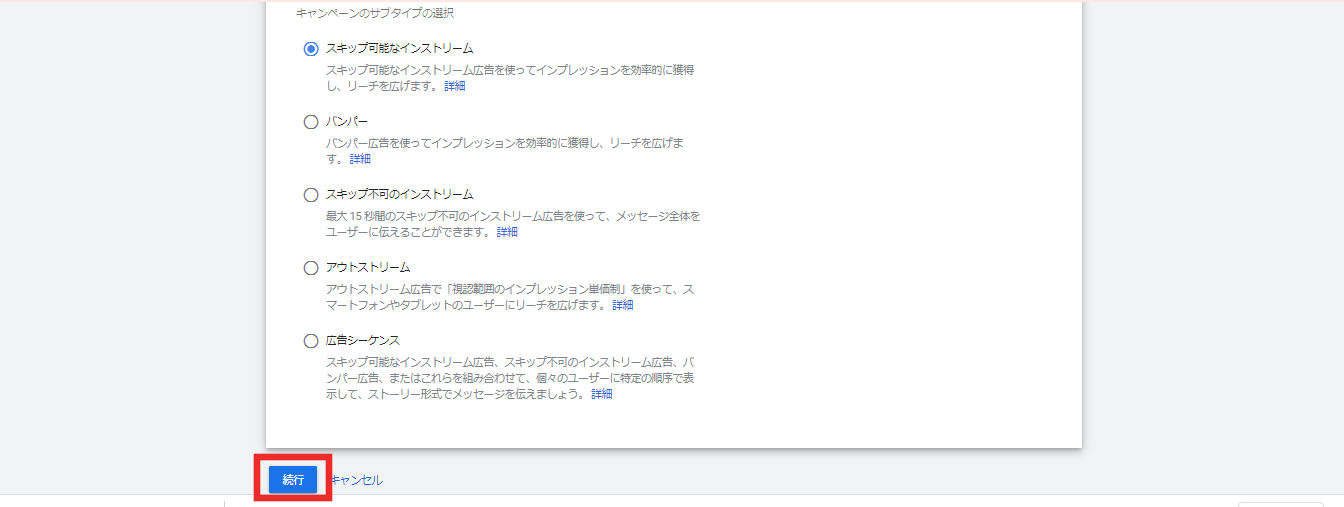Open 詳細 link under バンパー description
Screen dimensions: 1344x507
pos(360,159)
